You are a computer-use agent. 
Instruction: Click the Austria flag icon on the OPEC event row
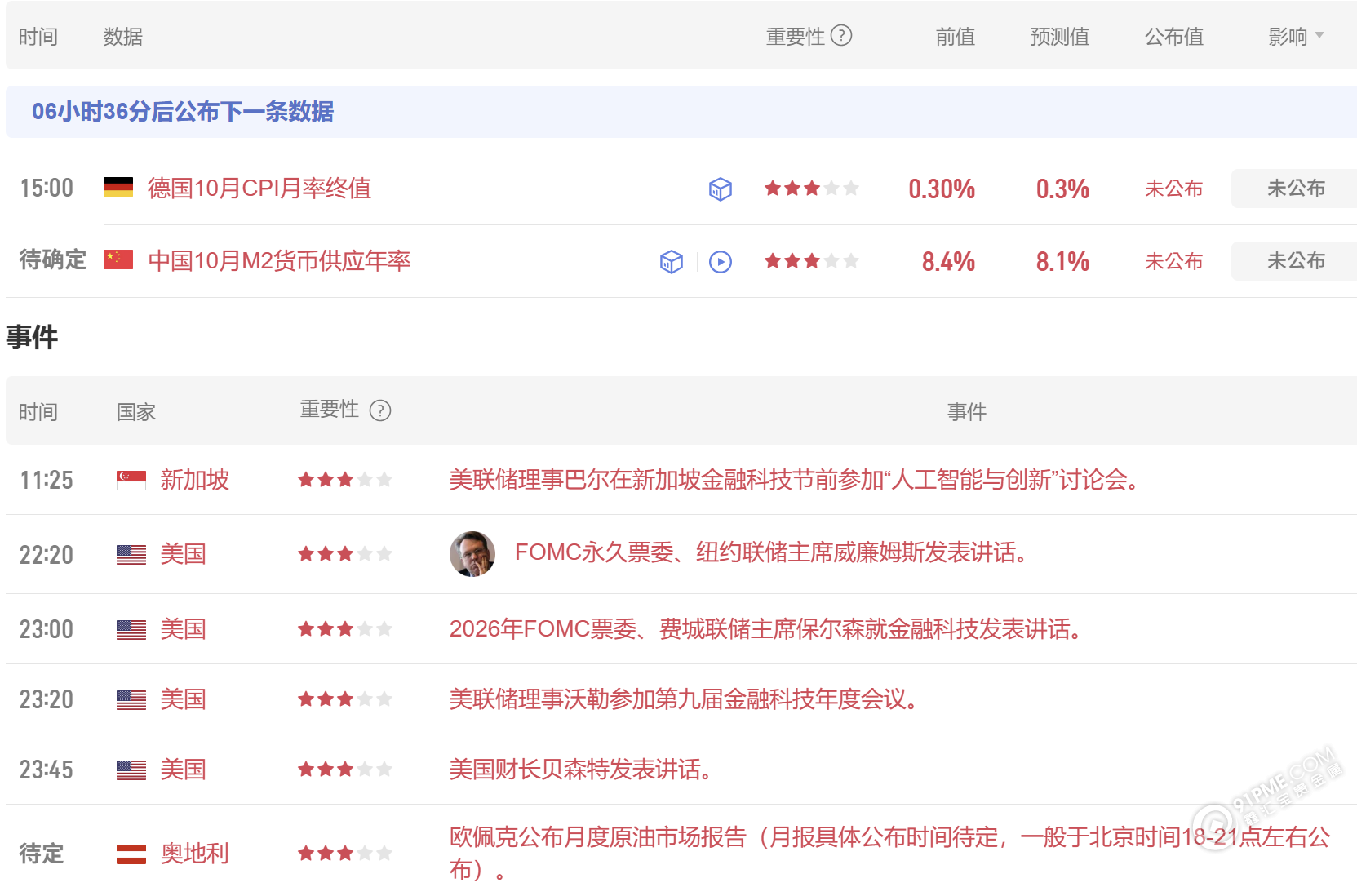pos(131,854)
